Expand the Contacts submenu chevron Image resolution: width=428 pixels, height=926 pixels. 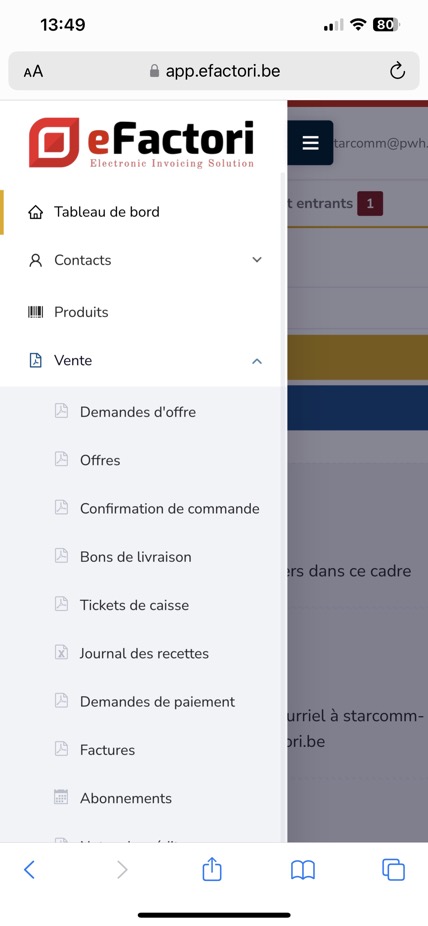(x=257, y=260)
